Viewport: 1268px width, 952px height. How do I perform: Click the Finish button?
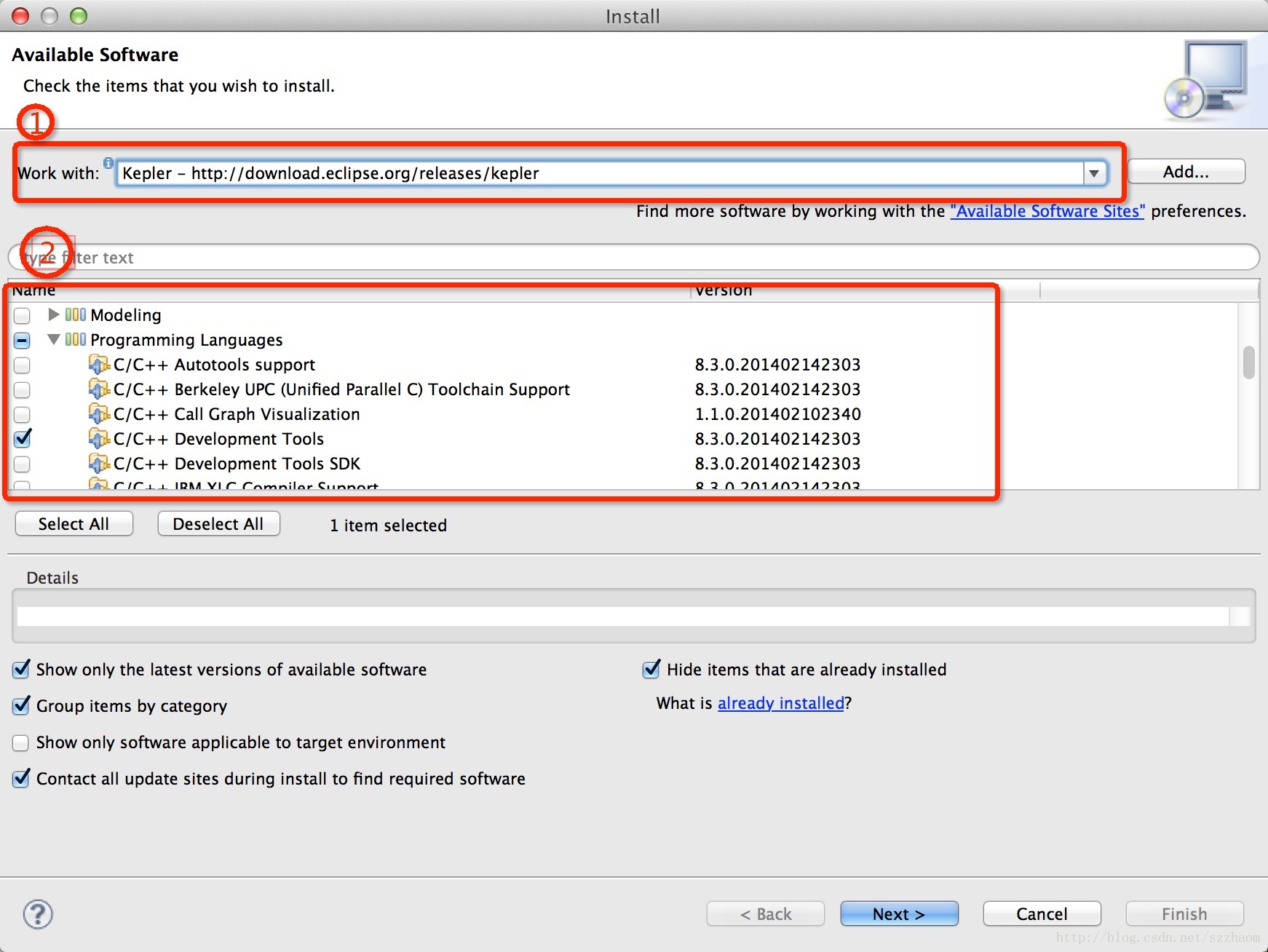coord(1184,914)
